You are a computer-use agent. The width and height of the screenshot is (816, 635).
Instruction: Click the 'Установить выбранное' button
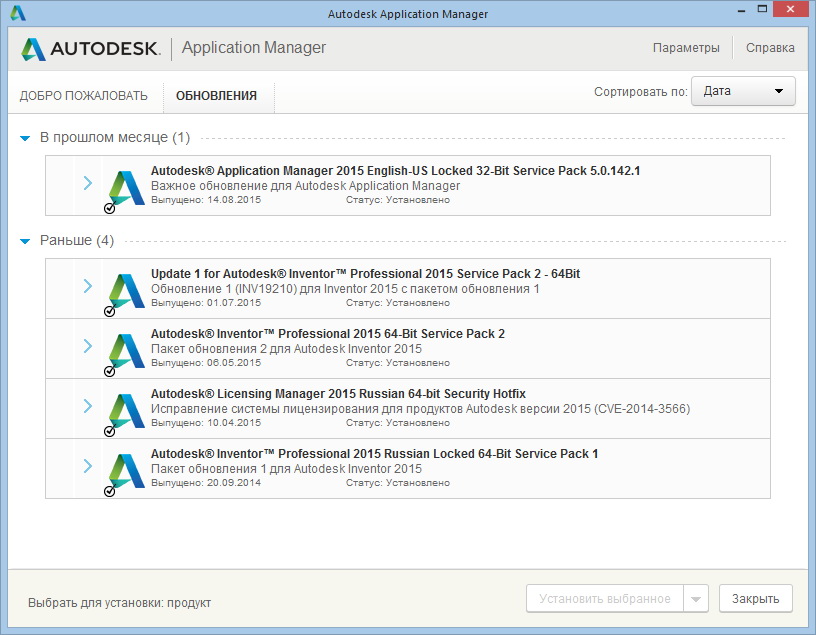tap(605, 599)
